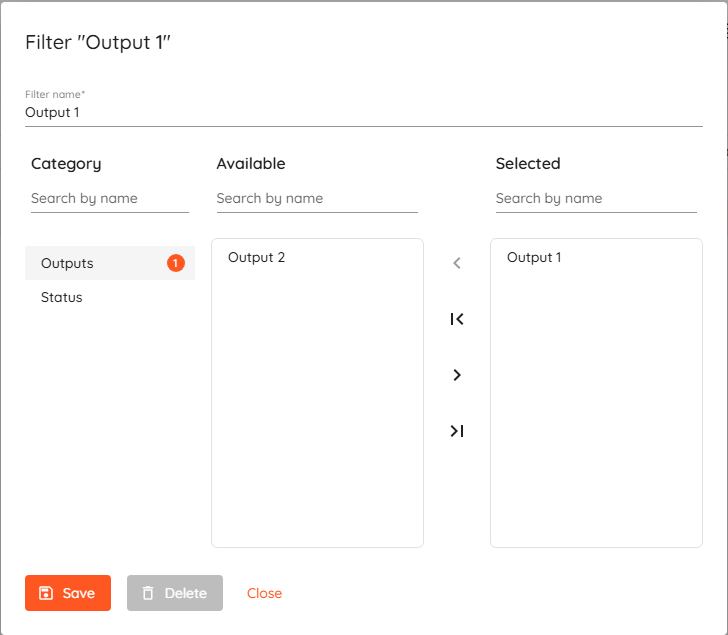This screenshot has width=728, height=635.
Task: Select Output 1 in the Selected list
Action: (535, 257)
